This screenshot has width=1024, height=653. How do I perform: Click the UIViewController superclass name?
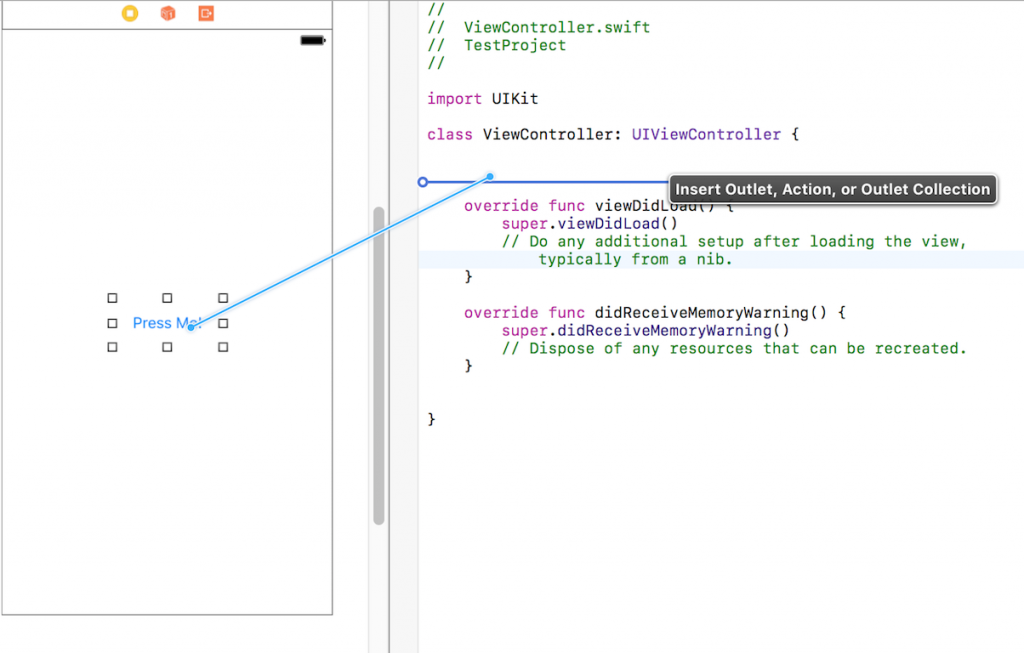coord(706,135)
